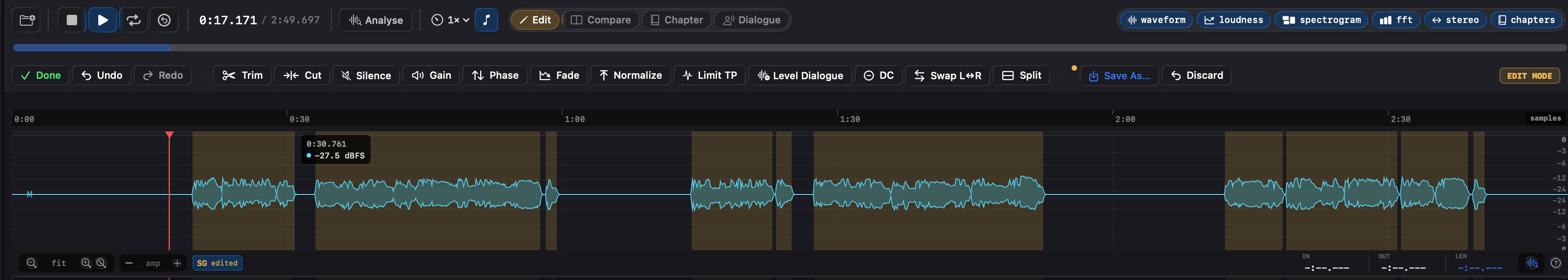Jump to the 1:00 ruler mark
1568x280 pixels.
tap(575, 119)
